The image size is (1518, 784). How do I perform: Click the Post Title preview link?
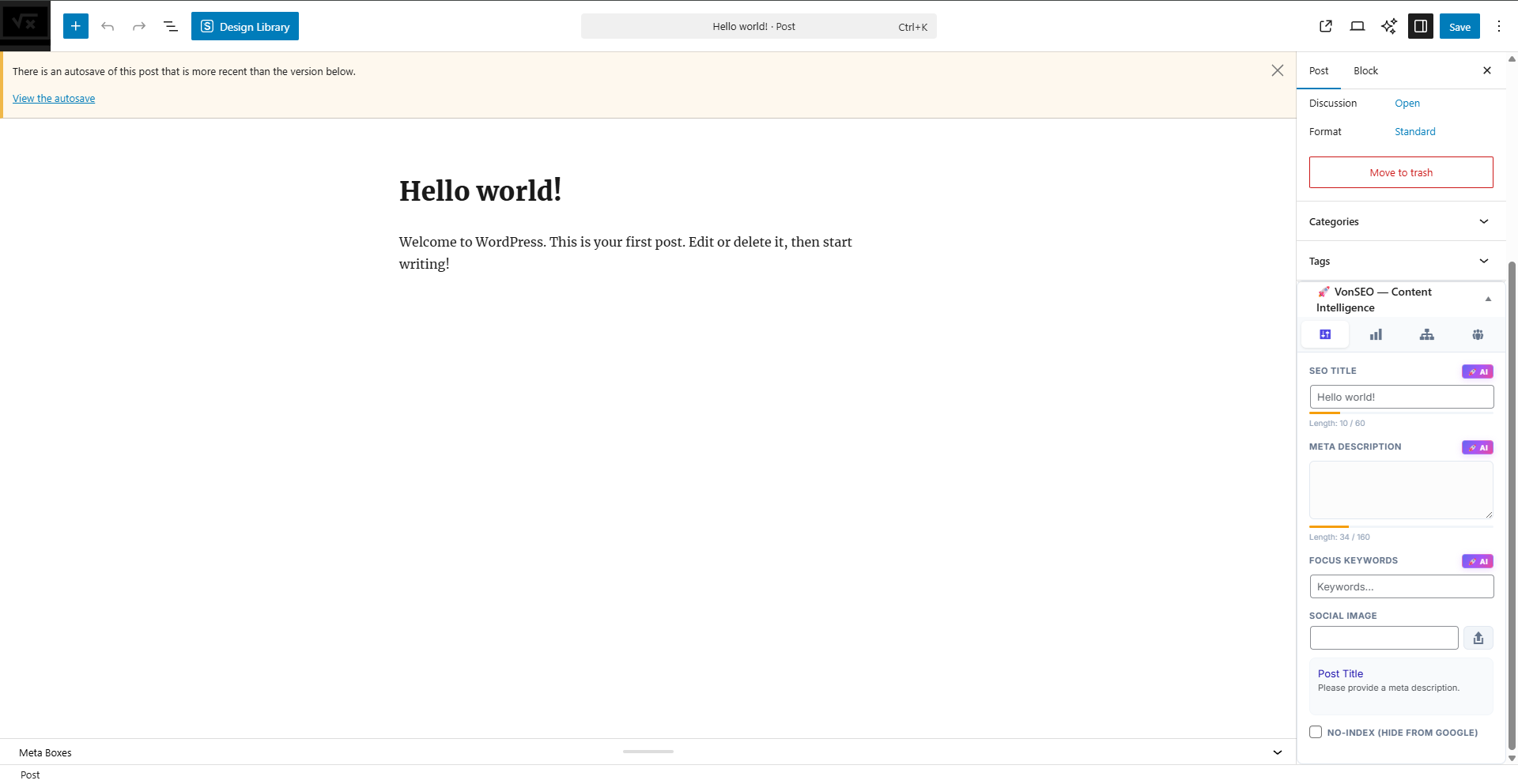(1340, 673)
